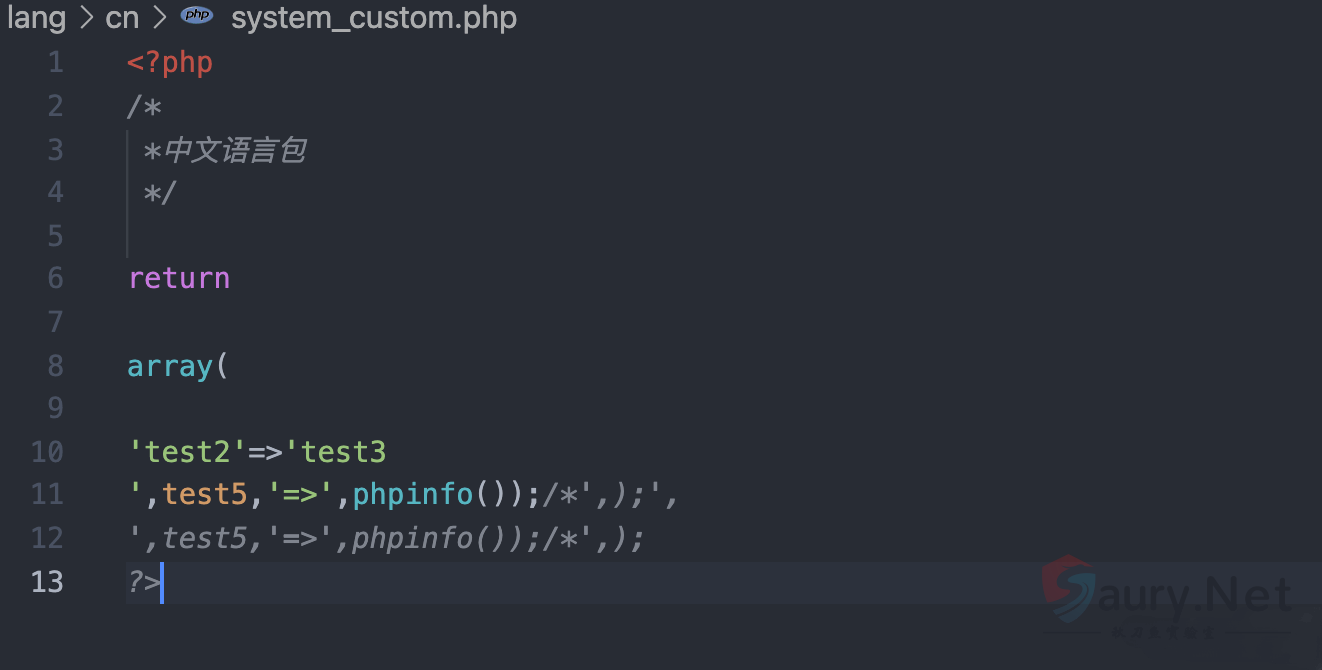Click line number 1 in gutter

point(55,63)
